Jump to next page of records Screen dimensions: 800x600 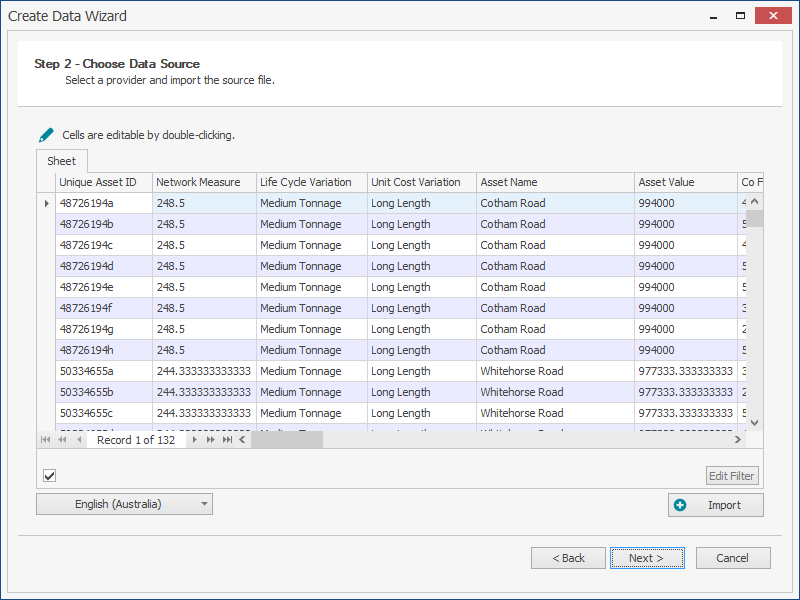click(x=210, y=439)
